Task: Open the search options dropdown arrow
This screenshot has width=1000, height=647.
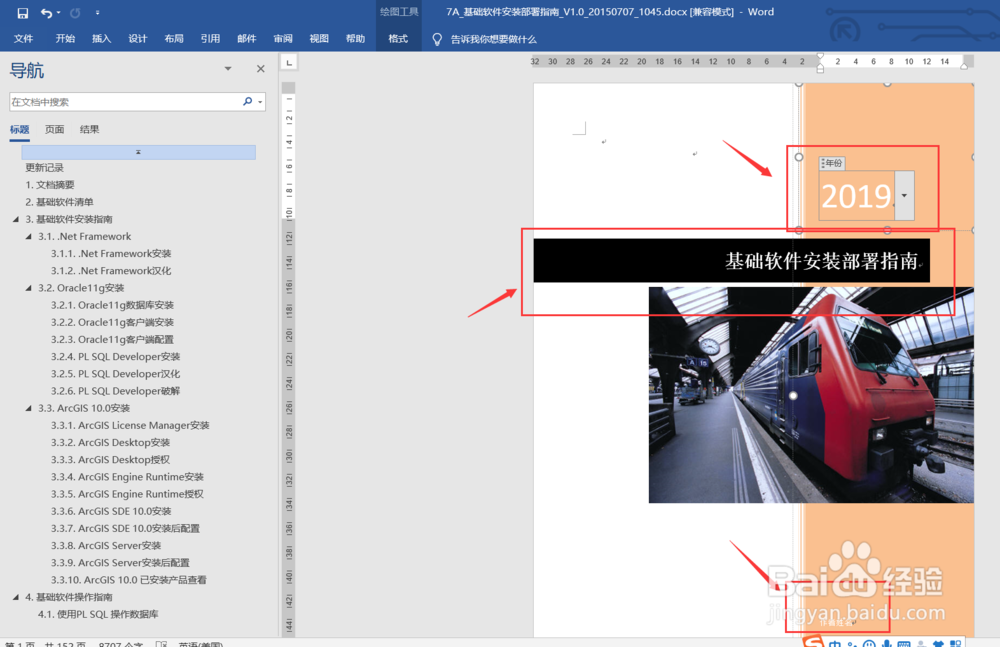Action: click(x=260, y=102)
